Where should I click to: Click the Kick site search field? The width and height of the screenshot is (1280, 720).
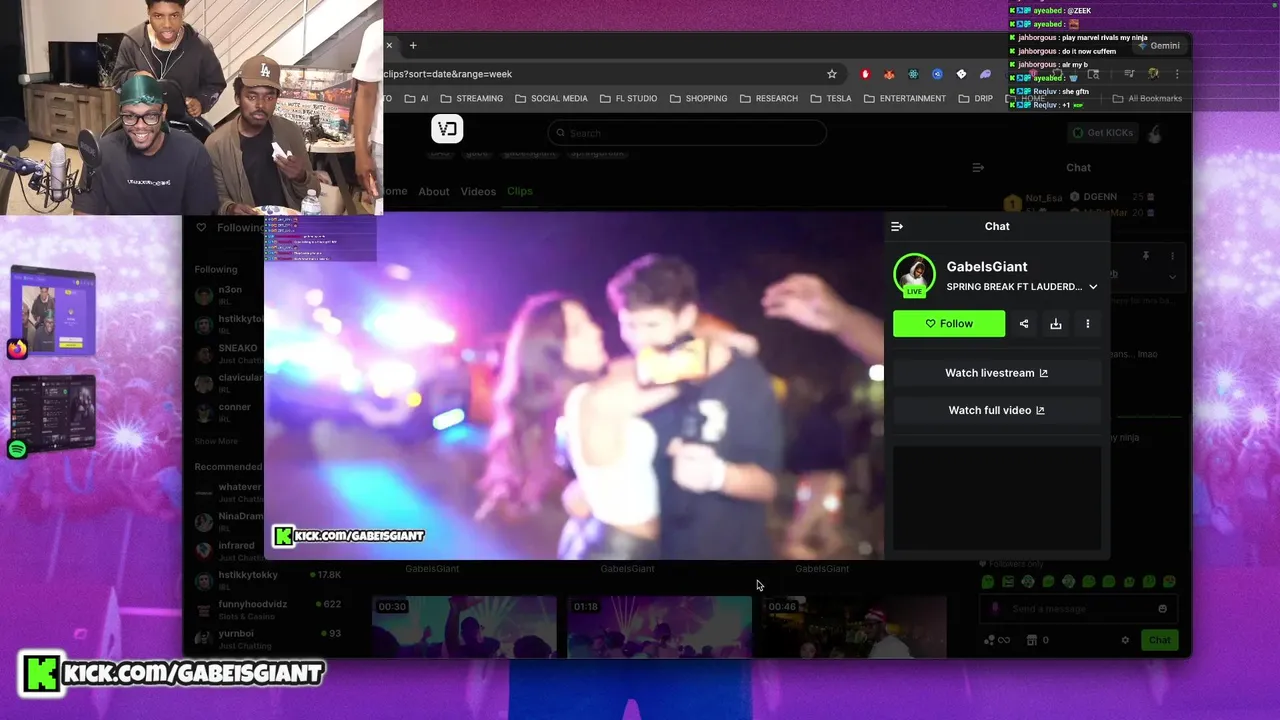(687, 133)
